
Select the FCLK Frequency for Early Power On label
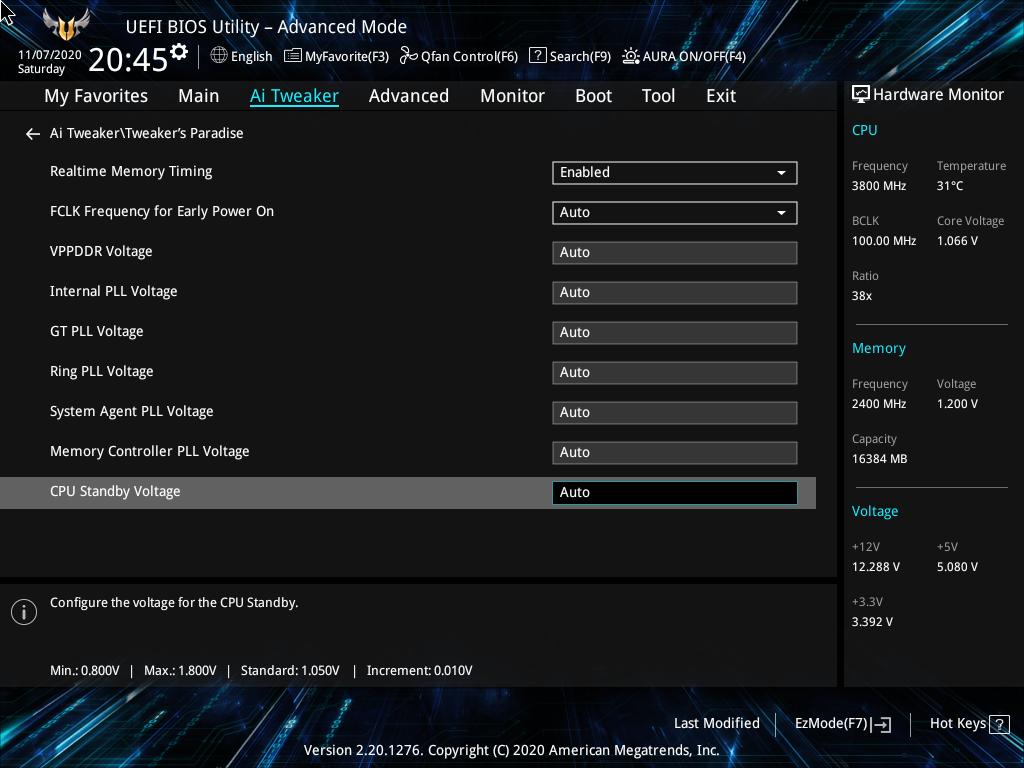click(162, 212)
